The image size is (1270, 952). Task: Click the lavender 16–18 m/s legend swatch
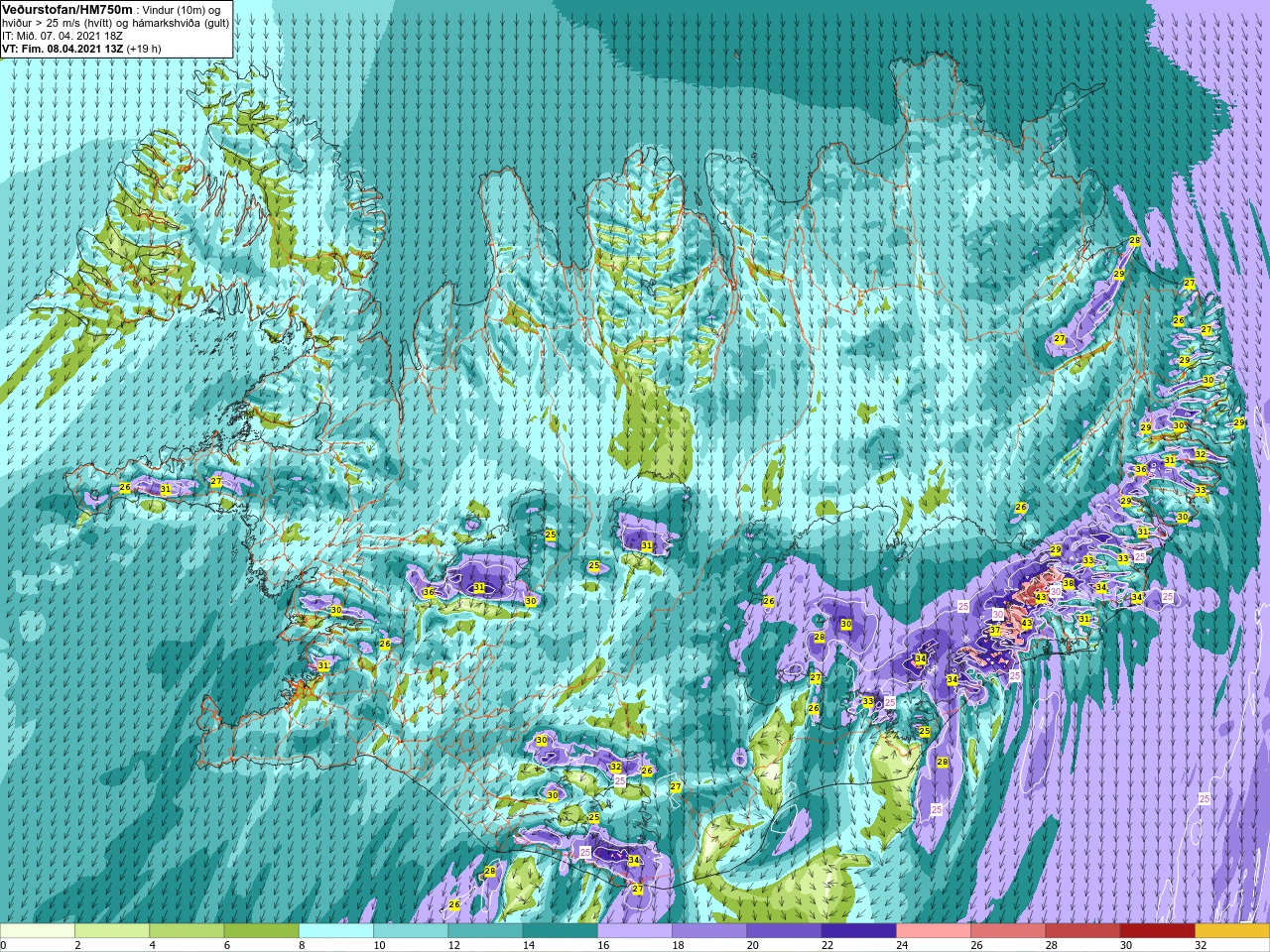635,931
